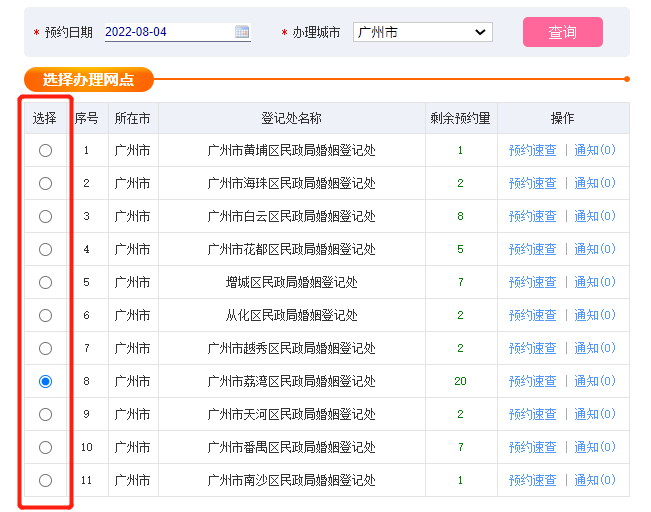Viewport: 651px width, 512px height.
Task: Pick the 从化区民政局婚姻登记处 radio button
Action: (45, 315)
